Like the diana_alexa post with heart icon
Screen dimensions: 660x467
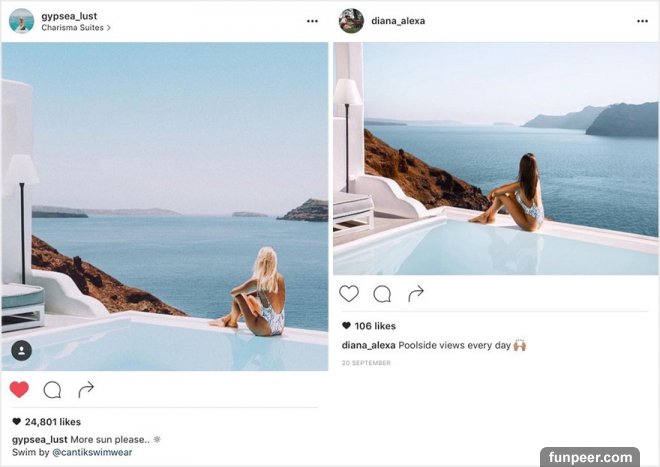pos(349,294)
